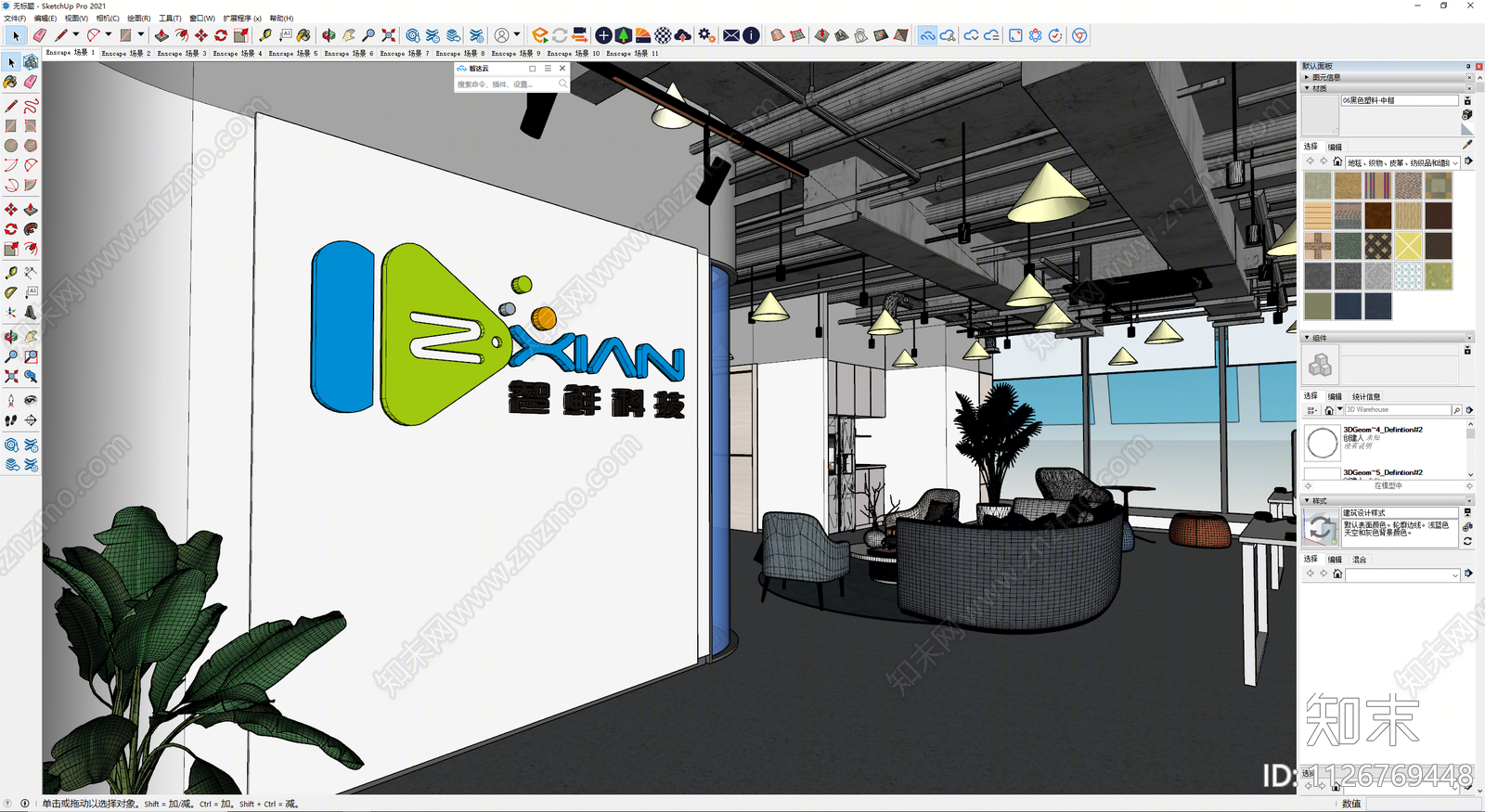This screenshot has height=812, width=1485.
Task: Select the Make Component tool in left toolbar
Action: tap(31, 62)
